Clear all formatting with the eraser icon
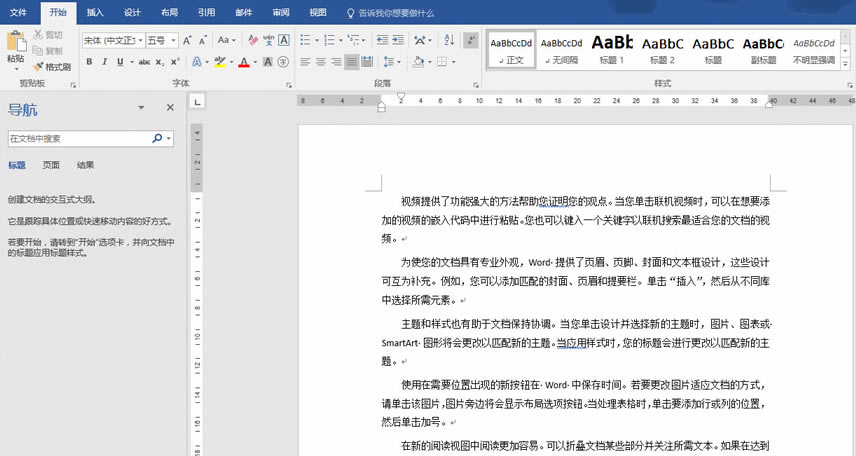The image size is (856, 456). pyautogui.click(x=253, y=40)
